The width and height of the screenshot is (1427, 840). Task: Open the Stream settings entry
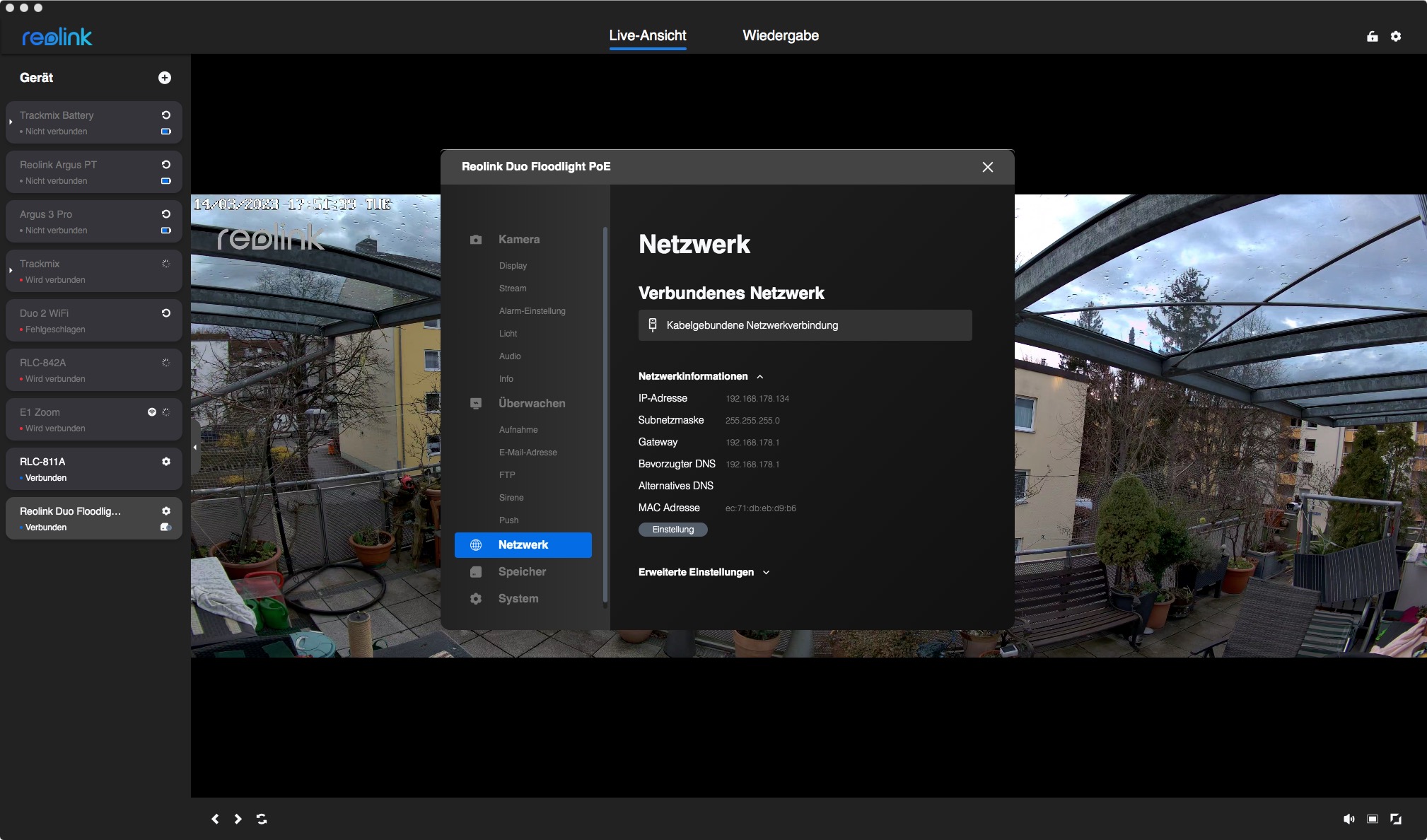click(513, 288)
